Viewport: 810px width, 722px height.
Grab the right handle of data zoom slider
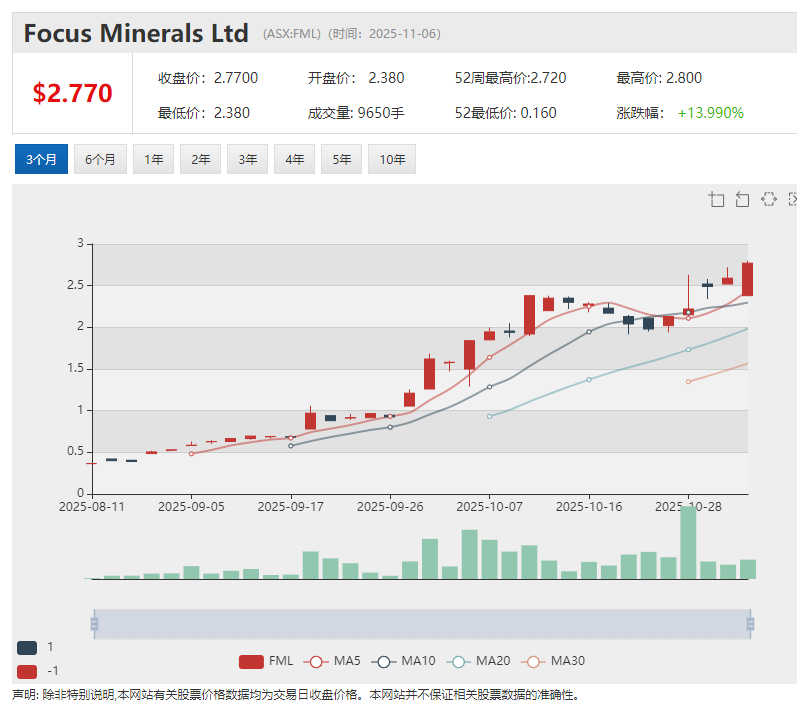750,624
